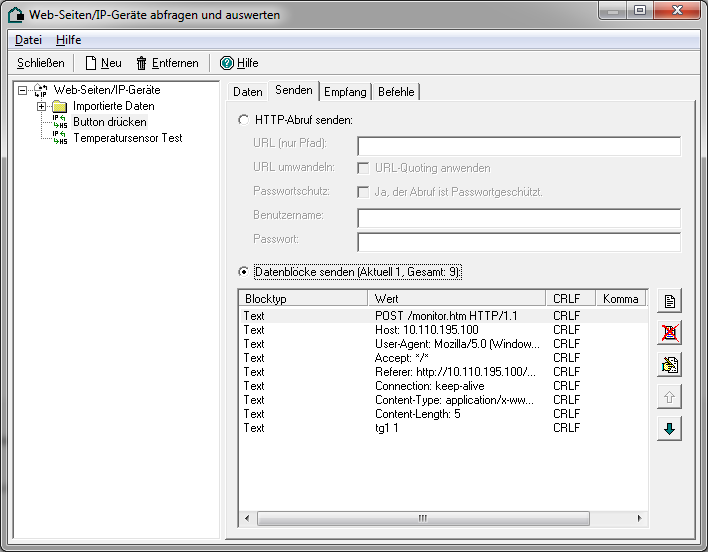The width and height of the screenshot is (708, 552).
Task: Collapse the Web-Seiten/IP-Geräte root node
Action: point(22,90)
